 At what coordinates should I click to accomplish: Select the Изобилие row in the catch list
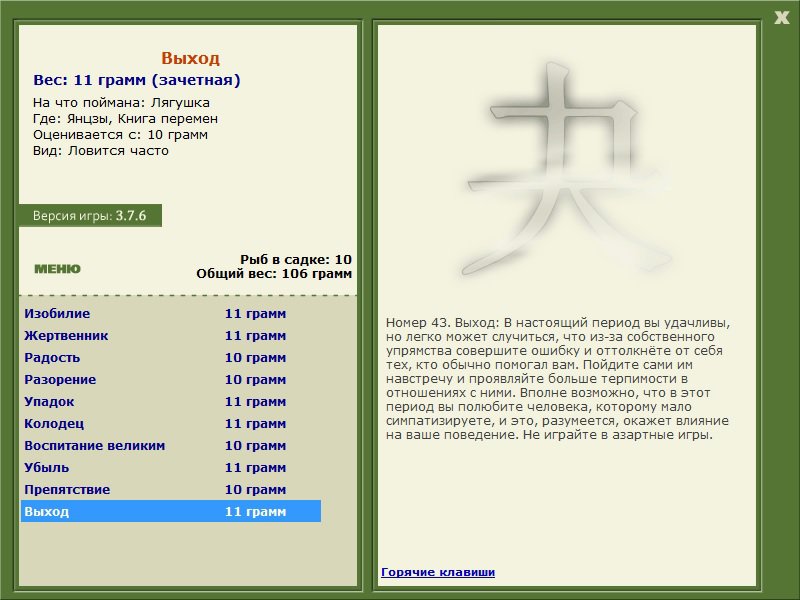(x=171, y=313)
